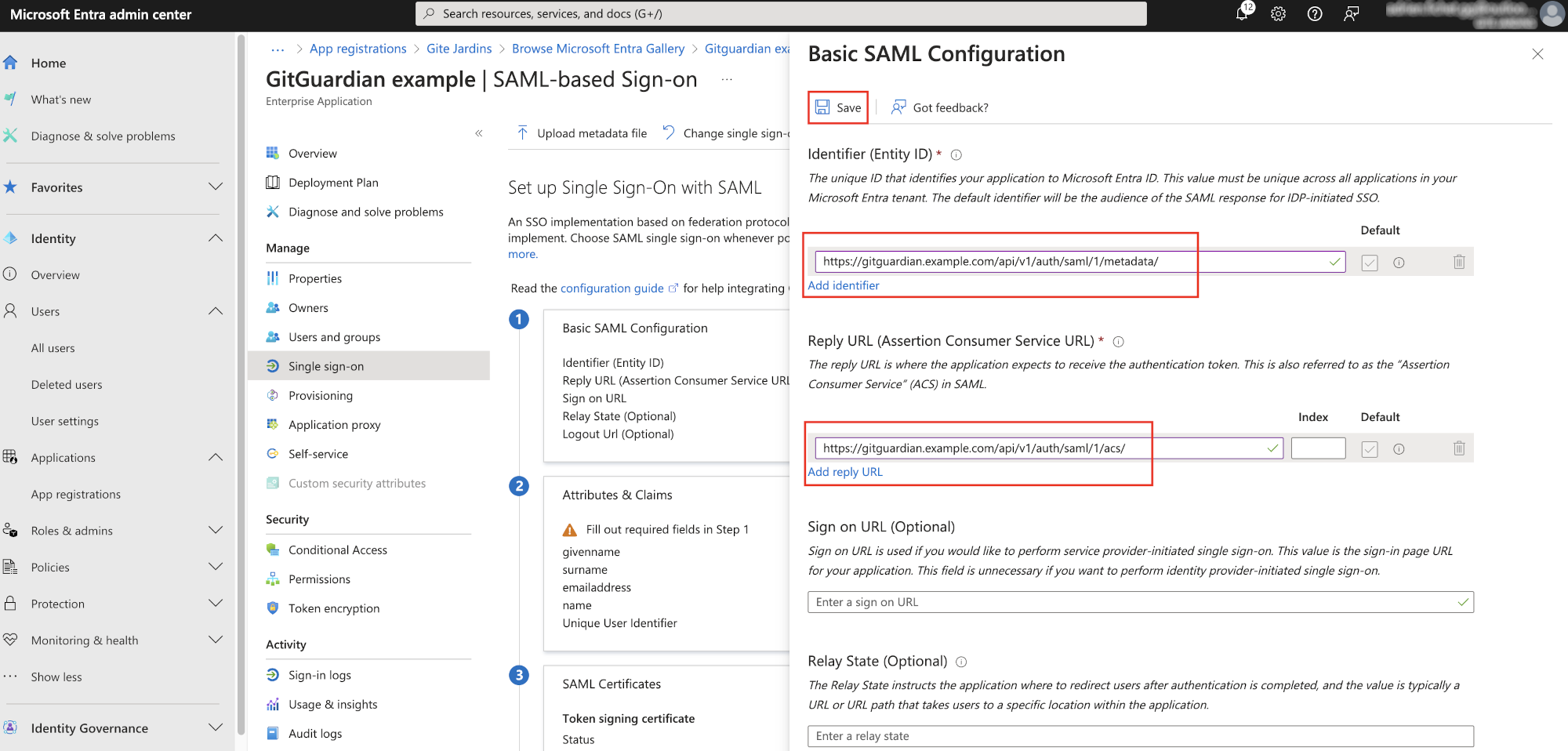Click the Upload metadata file icon
Image resolution: width=1568 pixels, height=751 pixels.
522,133
